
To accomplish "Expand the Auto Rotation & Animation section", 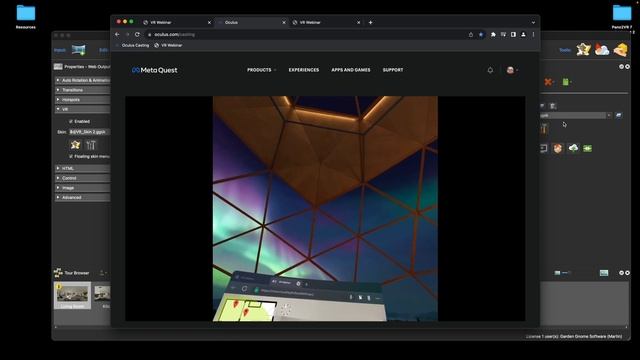I will pyautogui.click(x=83, y=80).
